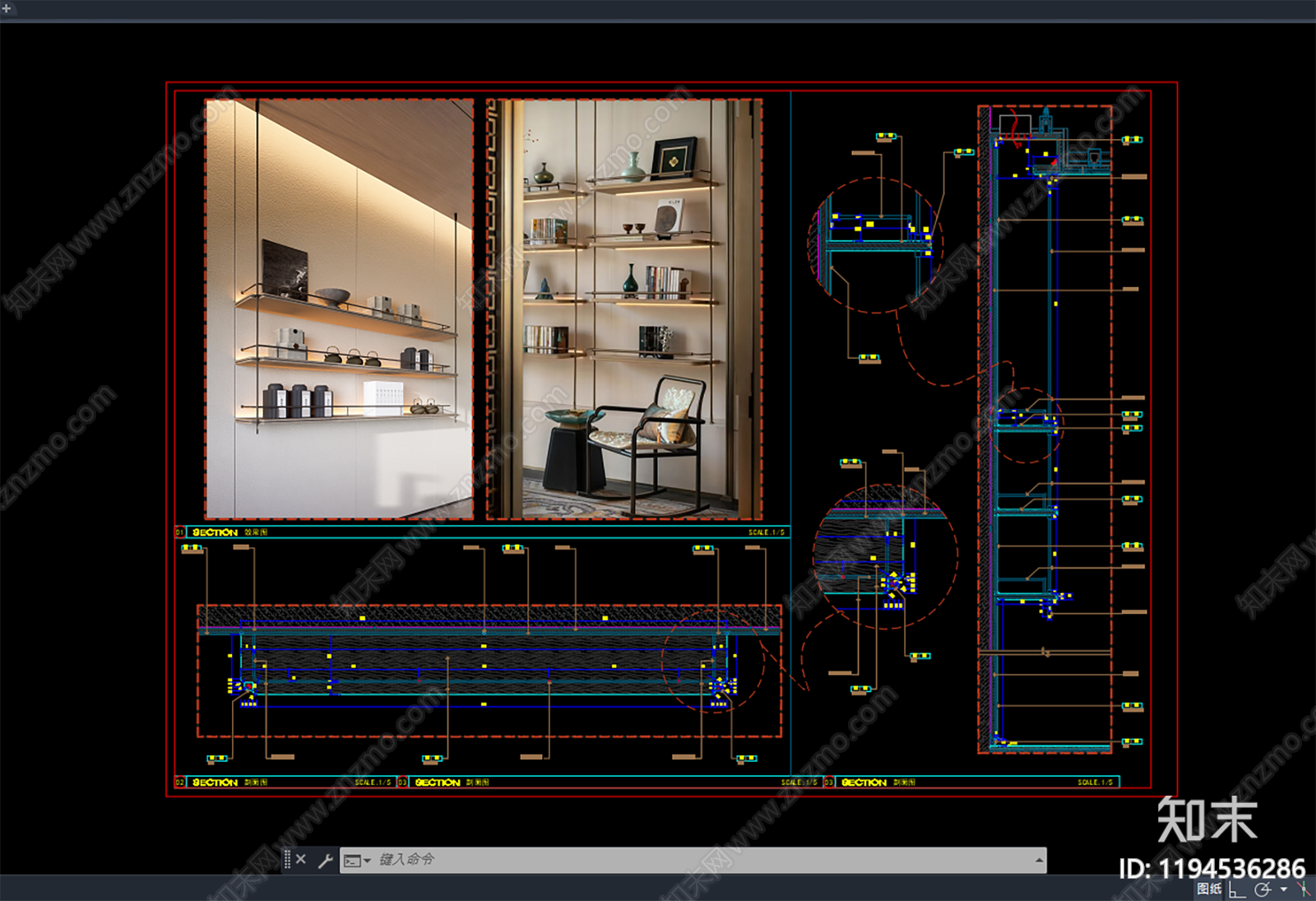Viewport: 1316px width, 901px height.
Task: Select the bookshelf with chair rendering image
Action: click(x=624, y=309)
